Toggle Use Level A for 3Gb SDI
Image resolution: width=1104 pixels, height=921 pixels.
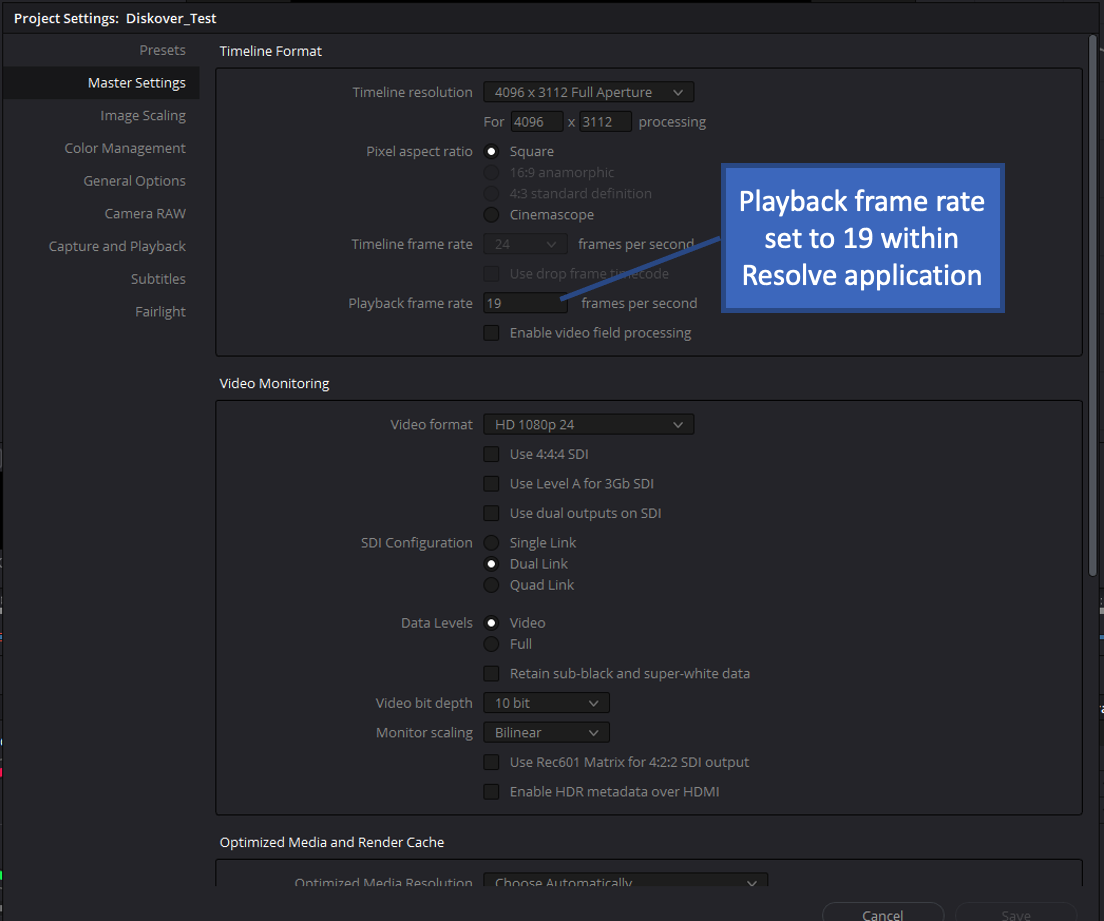[491, 484]
